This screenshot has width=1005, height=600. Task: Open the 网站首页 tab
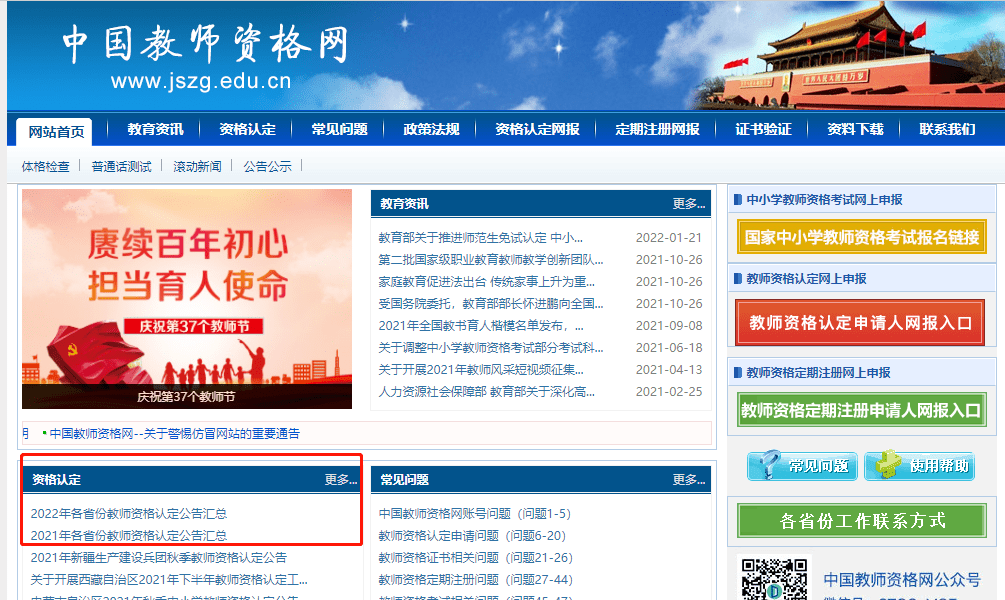click(55, 132)
